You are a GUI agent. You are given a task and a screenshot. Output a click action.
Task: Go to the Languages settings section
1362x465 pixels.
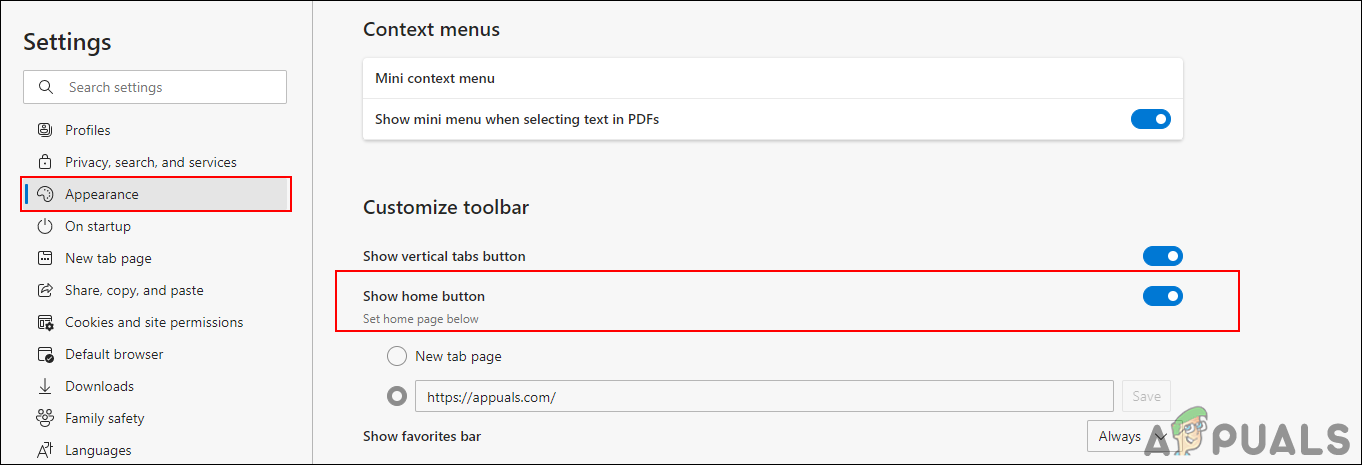pos(98,450)
